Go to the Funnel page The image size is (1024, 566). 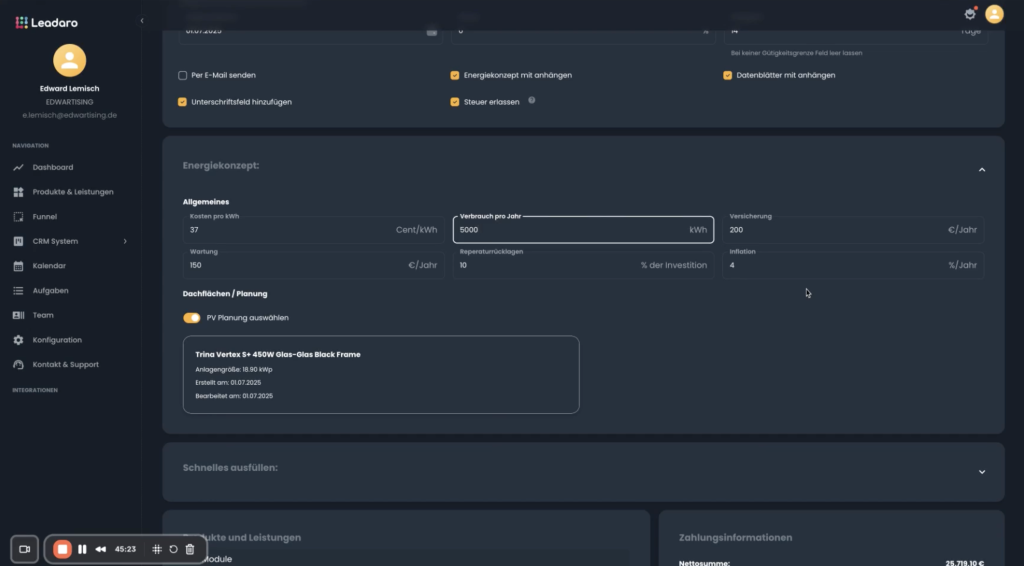44,217
